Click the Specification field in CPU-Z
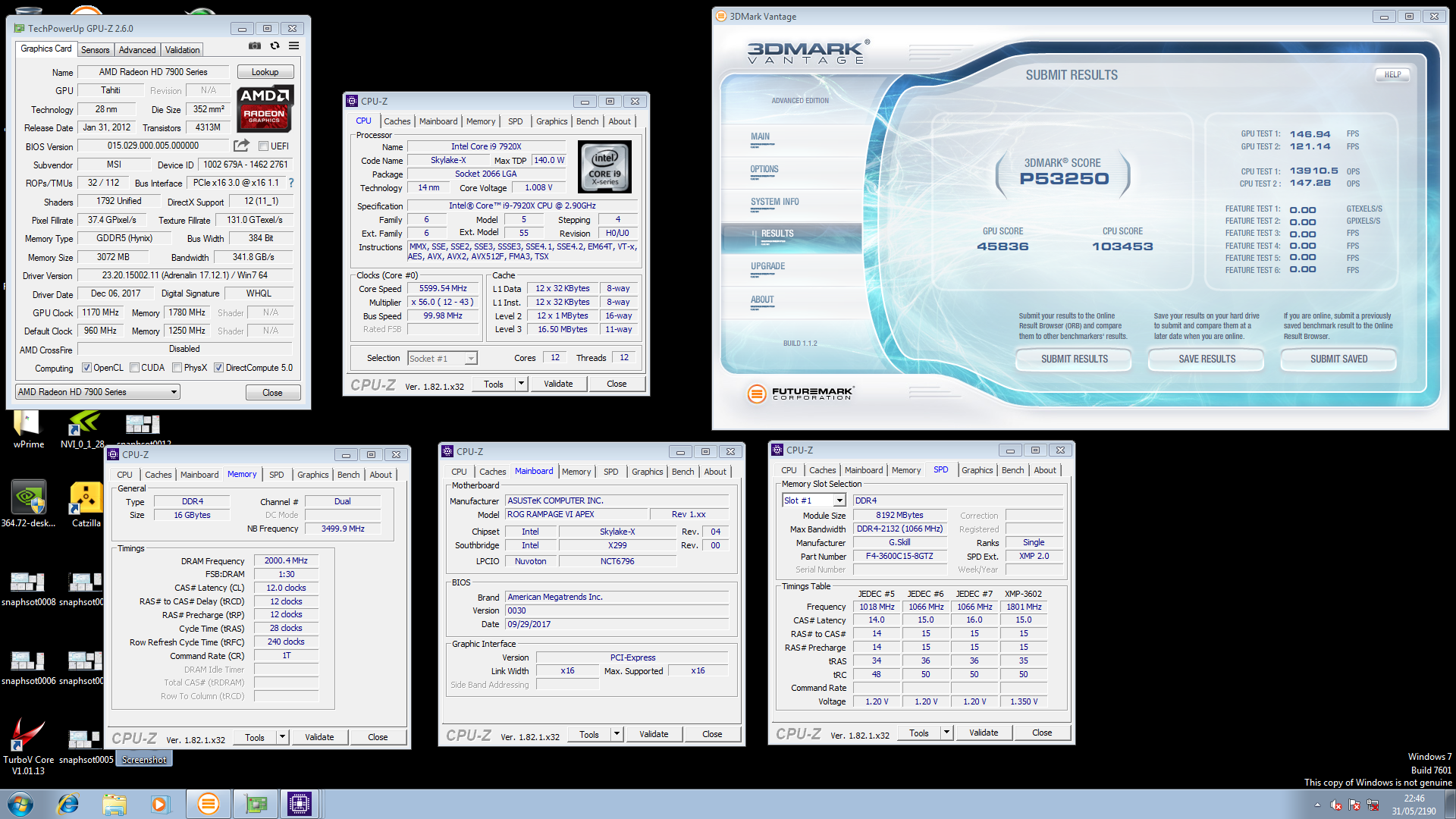The height and width of the screenshot is (819, 1456). tap(522, 206)
